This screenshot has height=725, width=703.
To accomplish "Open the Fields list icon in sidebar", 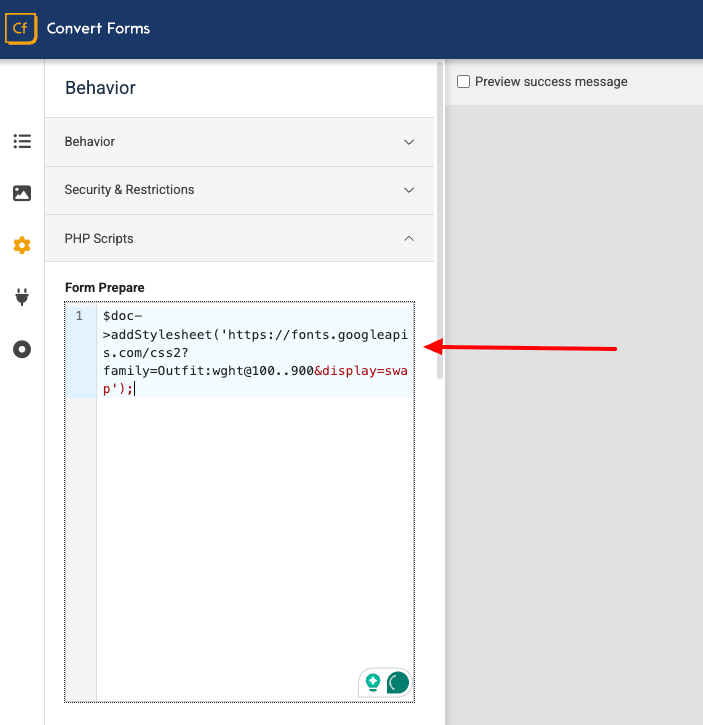I will pos(22,141).
